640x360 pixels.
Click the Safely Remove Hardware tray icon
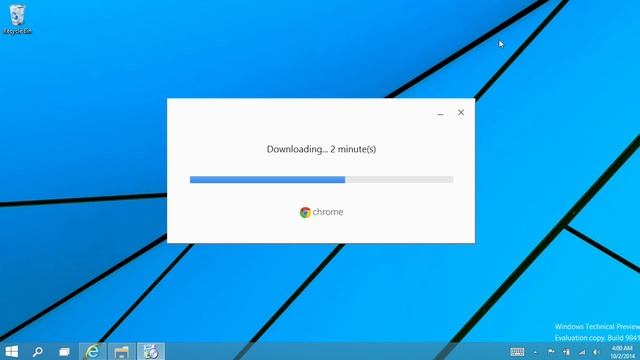(x=567, y=352)
